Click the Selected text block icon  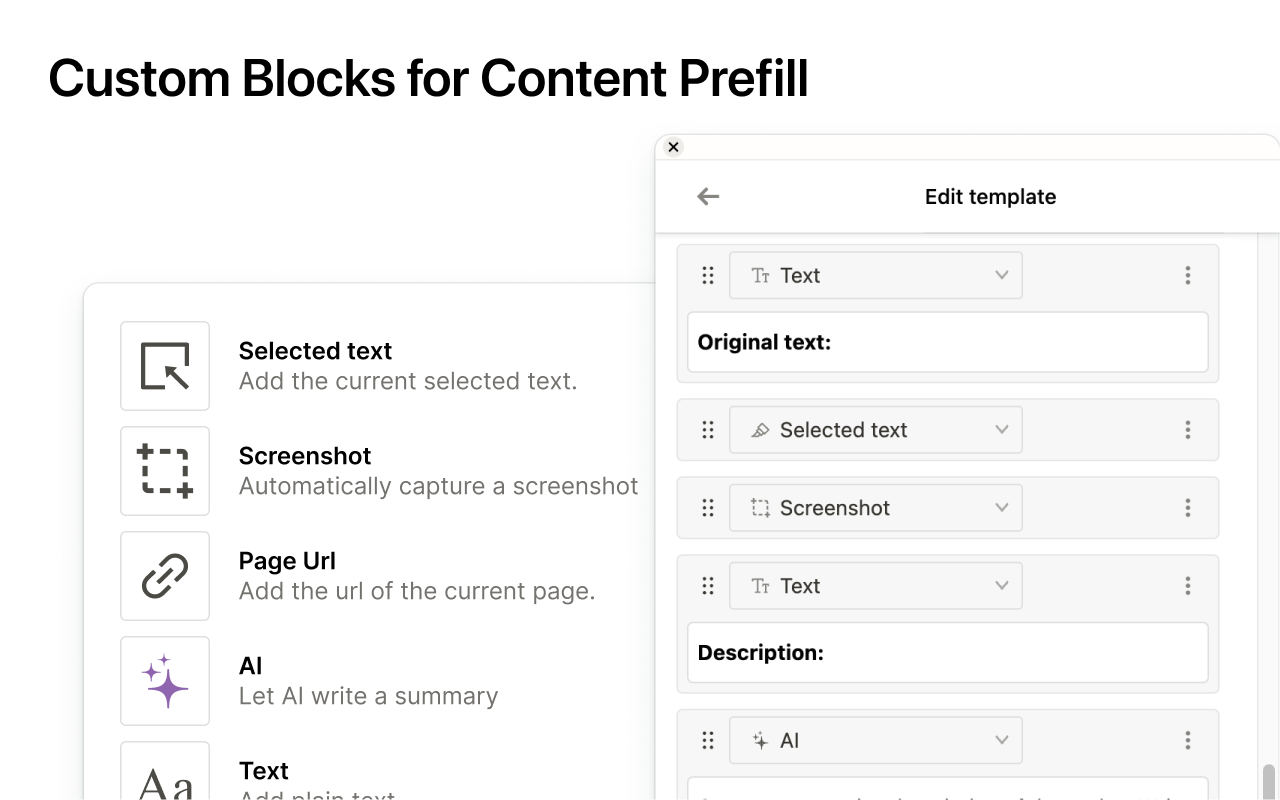(x=165, y=366)
